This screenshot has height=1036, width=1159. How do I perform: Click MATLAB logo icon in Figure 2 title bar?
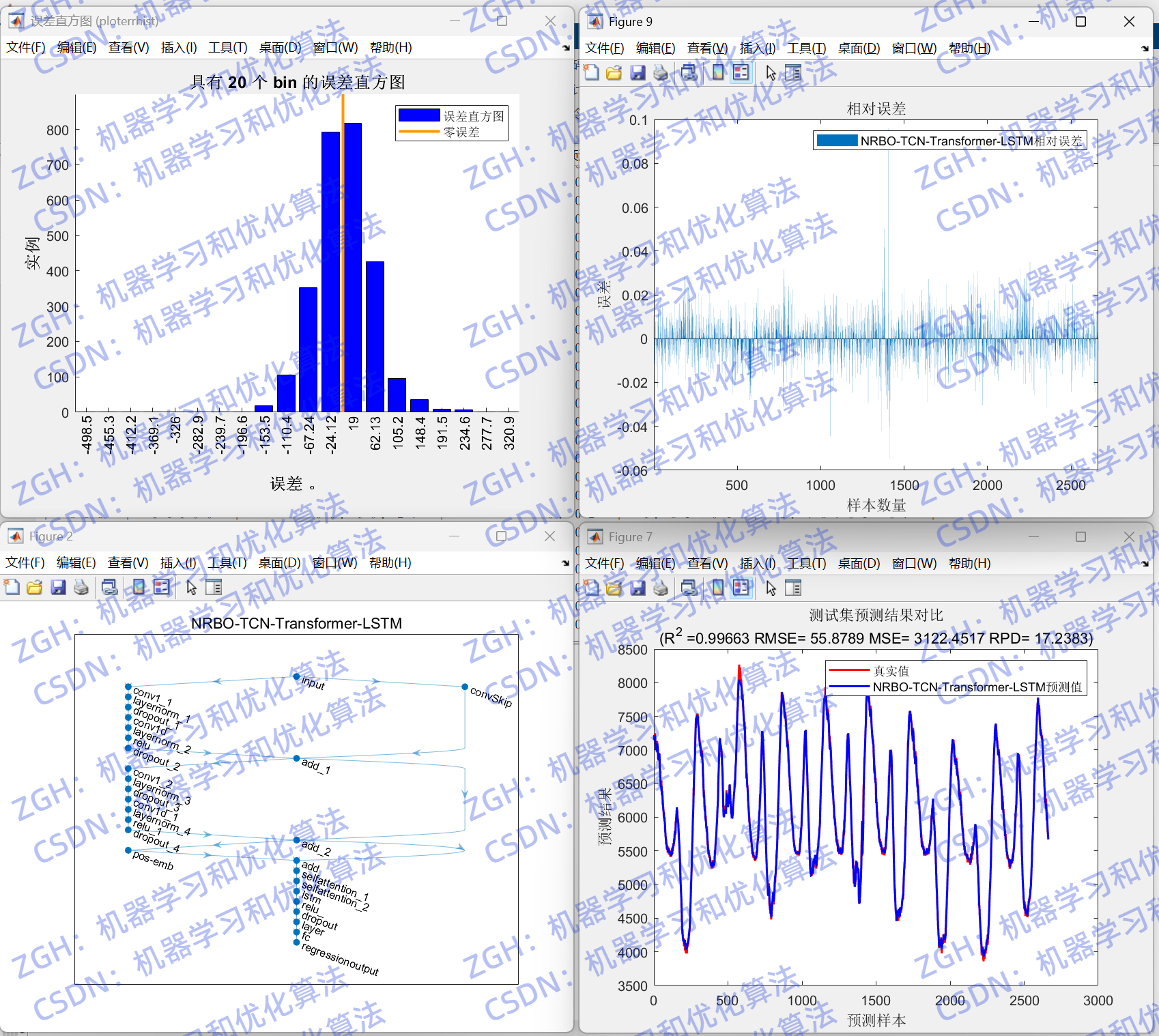(16, 536)
